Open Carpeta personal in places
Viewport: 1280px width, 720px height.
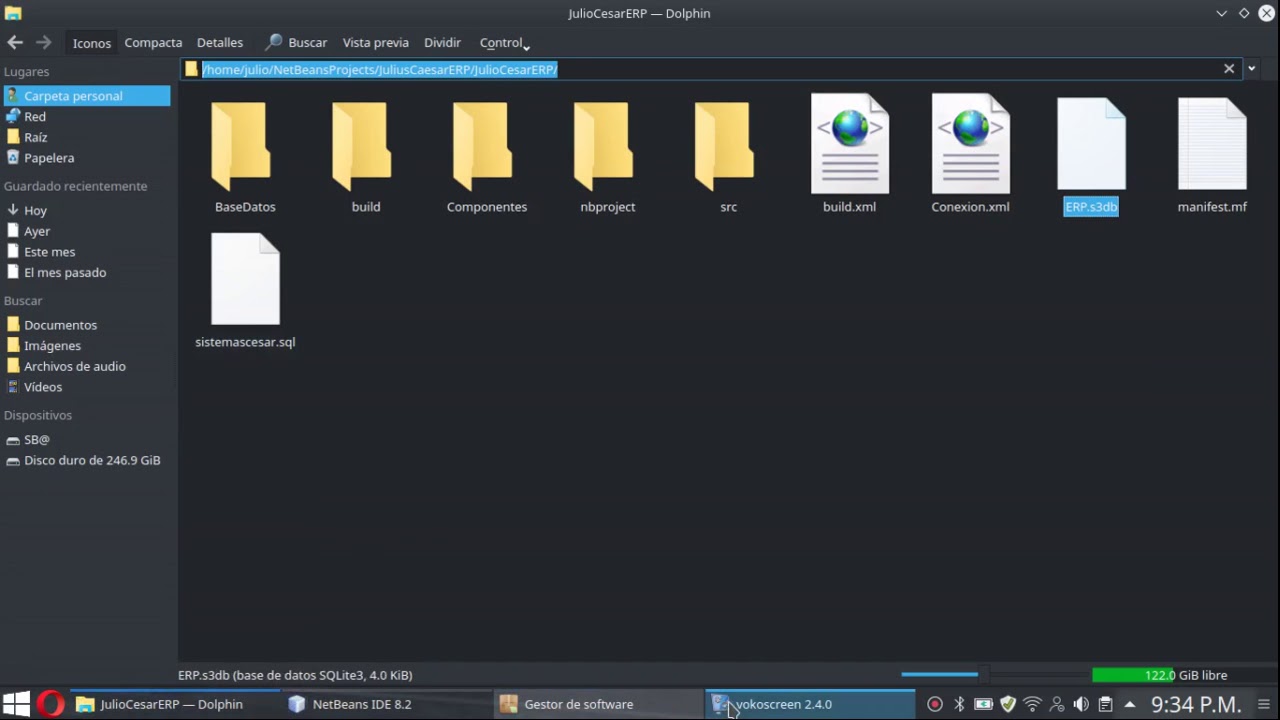[86, 96]
